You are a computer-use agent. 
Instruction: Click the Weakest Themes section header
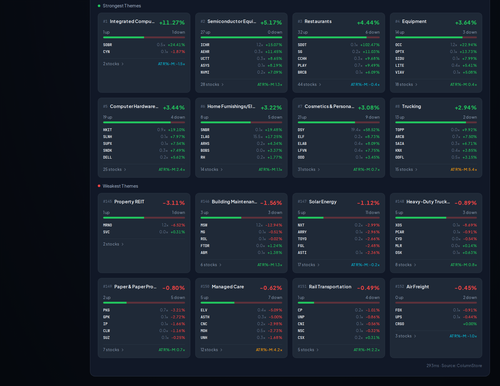tap(120, 186)
